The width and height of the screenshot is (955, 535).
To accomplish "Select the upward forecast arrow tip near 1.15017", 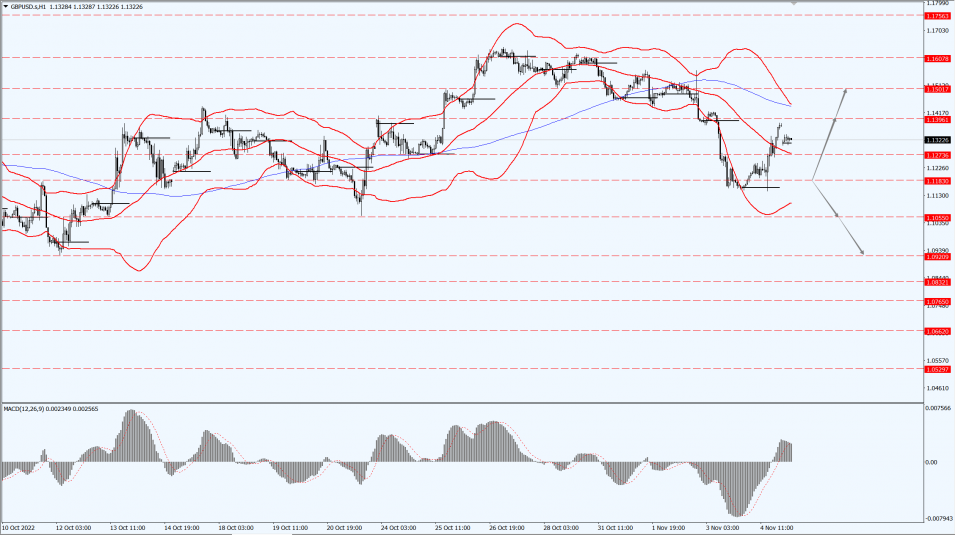I will (x=845, y=90).
